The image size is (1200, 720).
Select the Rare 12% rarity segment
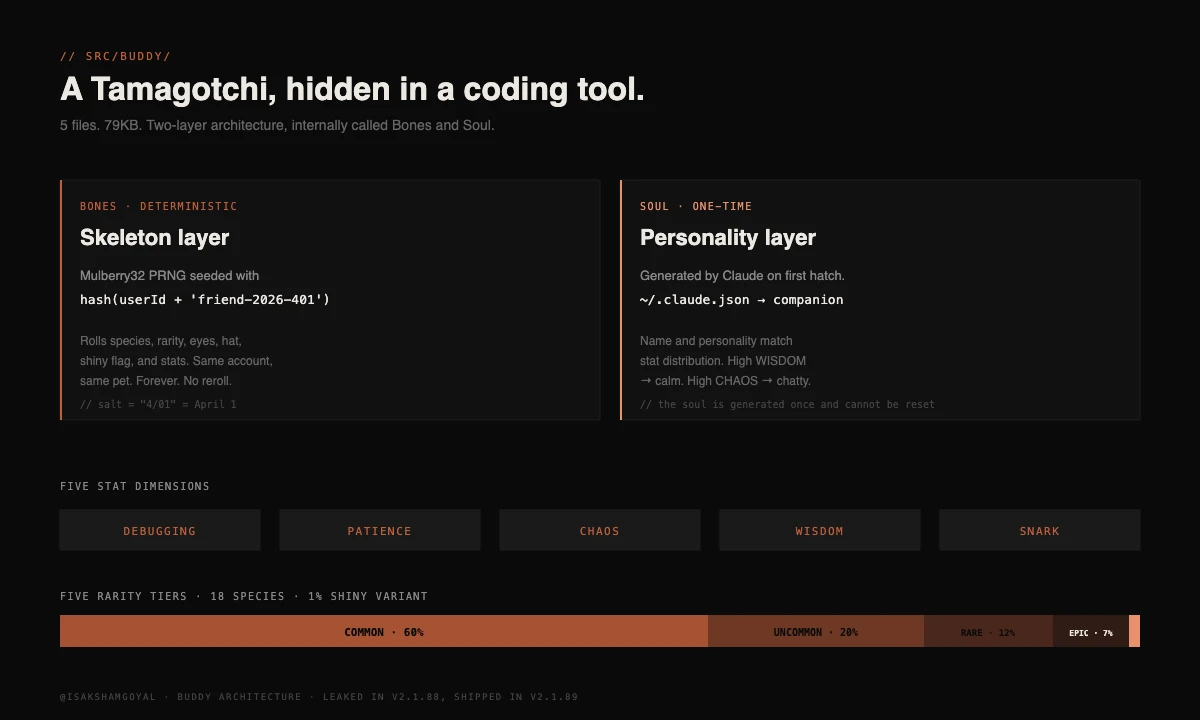[988, 632]
